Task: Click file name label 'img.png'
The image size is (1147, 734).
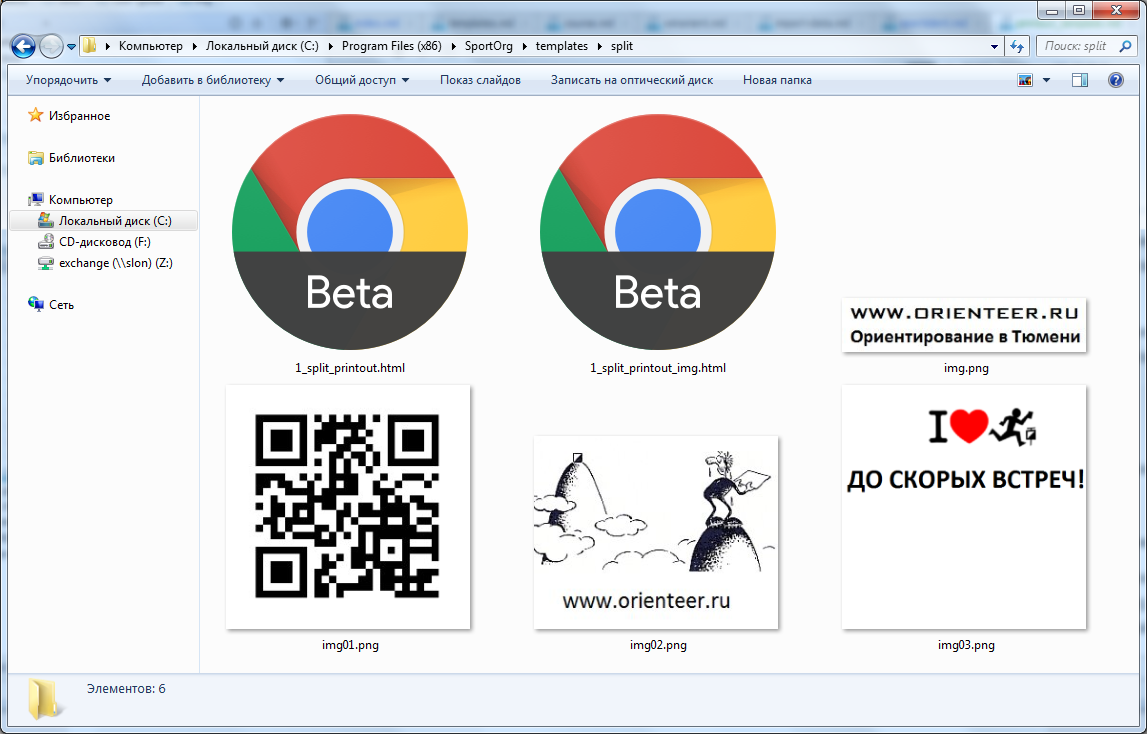Action: tap(966, 367)
